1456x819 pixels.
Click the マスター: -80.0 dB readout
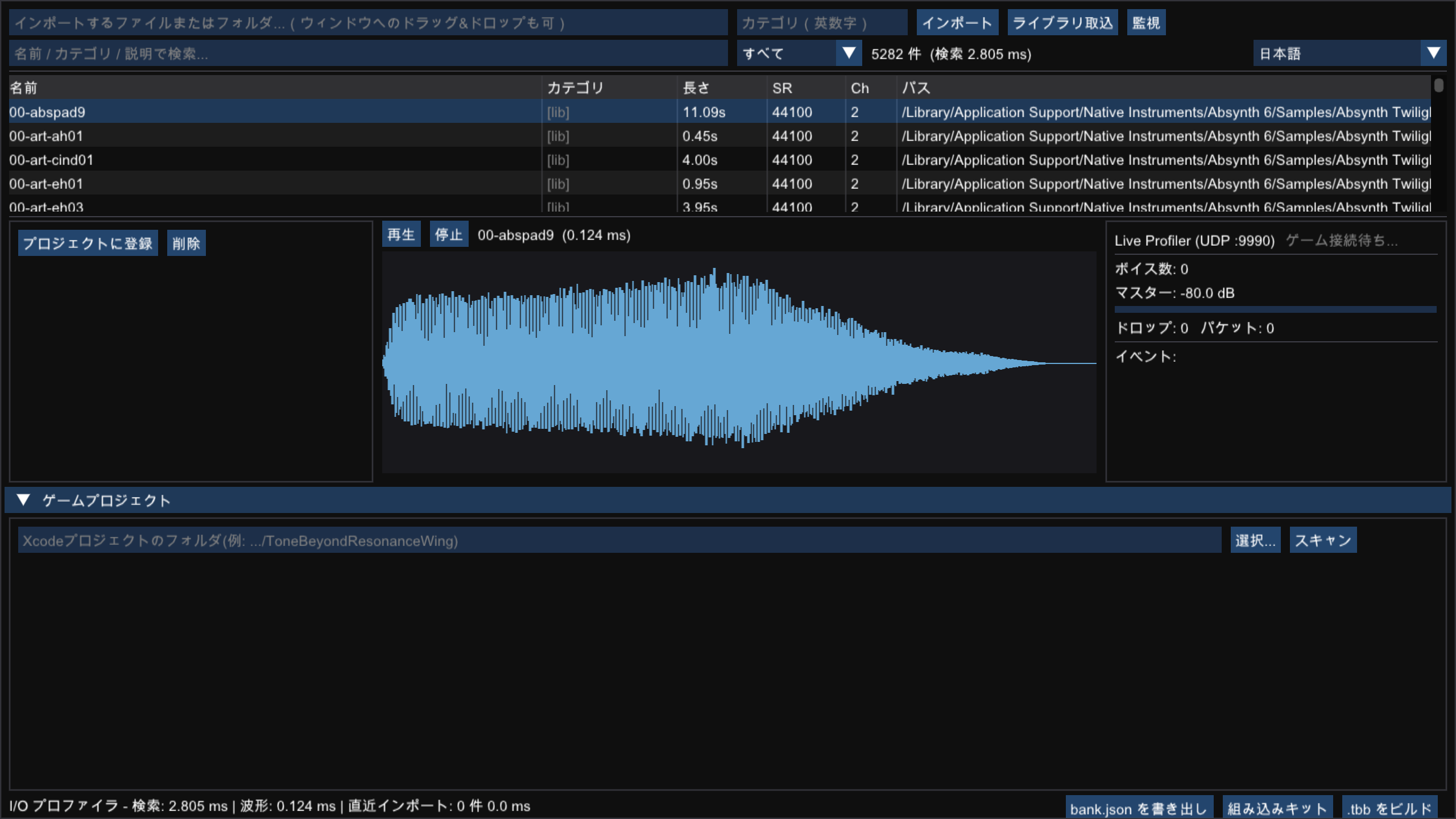1175,293
